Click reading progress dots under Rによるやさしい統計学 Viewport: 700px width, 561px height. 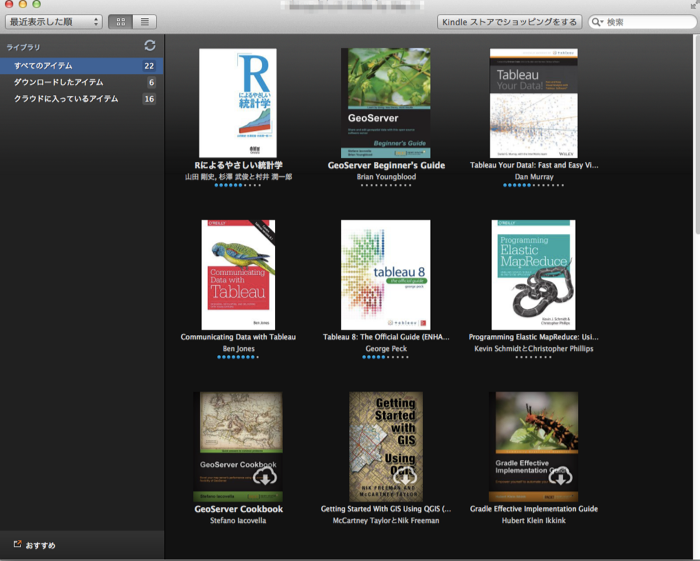pos(238,185)
